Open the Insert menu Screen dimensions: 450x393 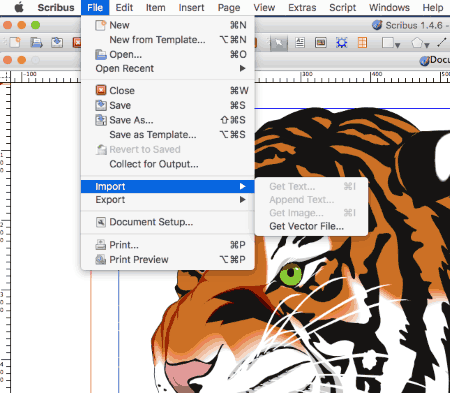[x=191, y=7]
